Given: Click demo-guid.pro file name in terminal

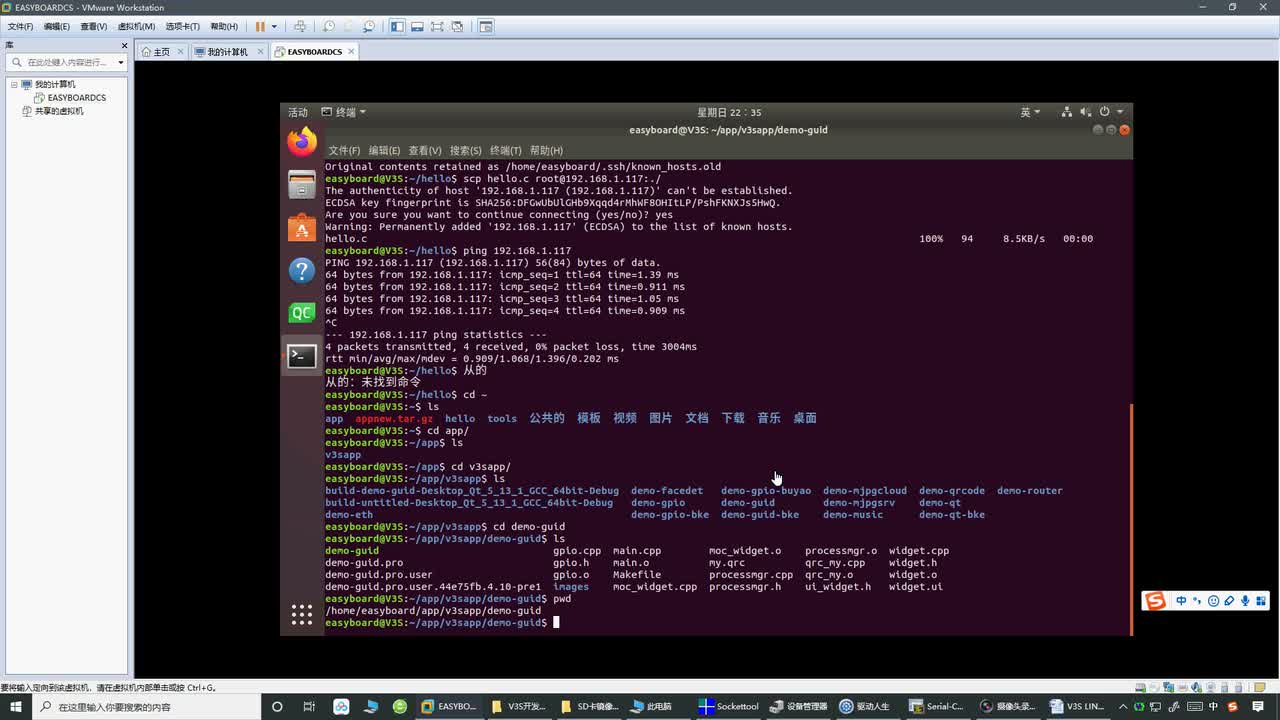Looking at the screenshot, I should click(x=364, y=563).
